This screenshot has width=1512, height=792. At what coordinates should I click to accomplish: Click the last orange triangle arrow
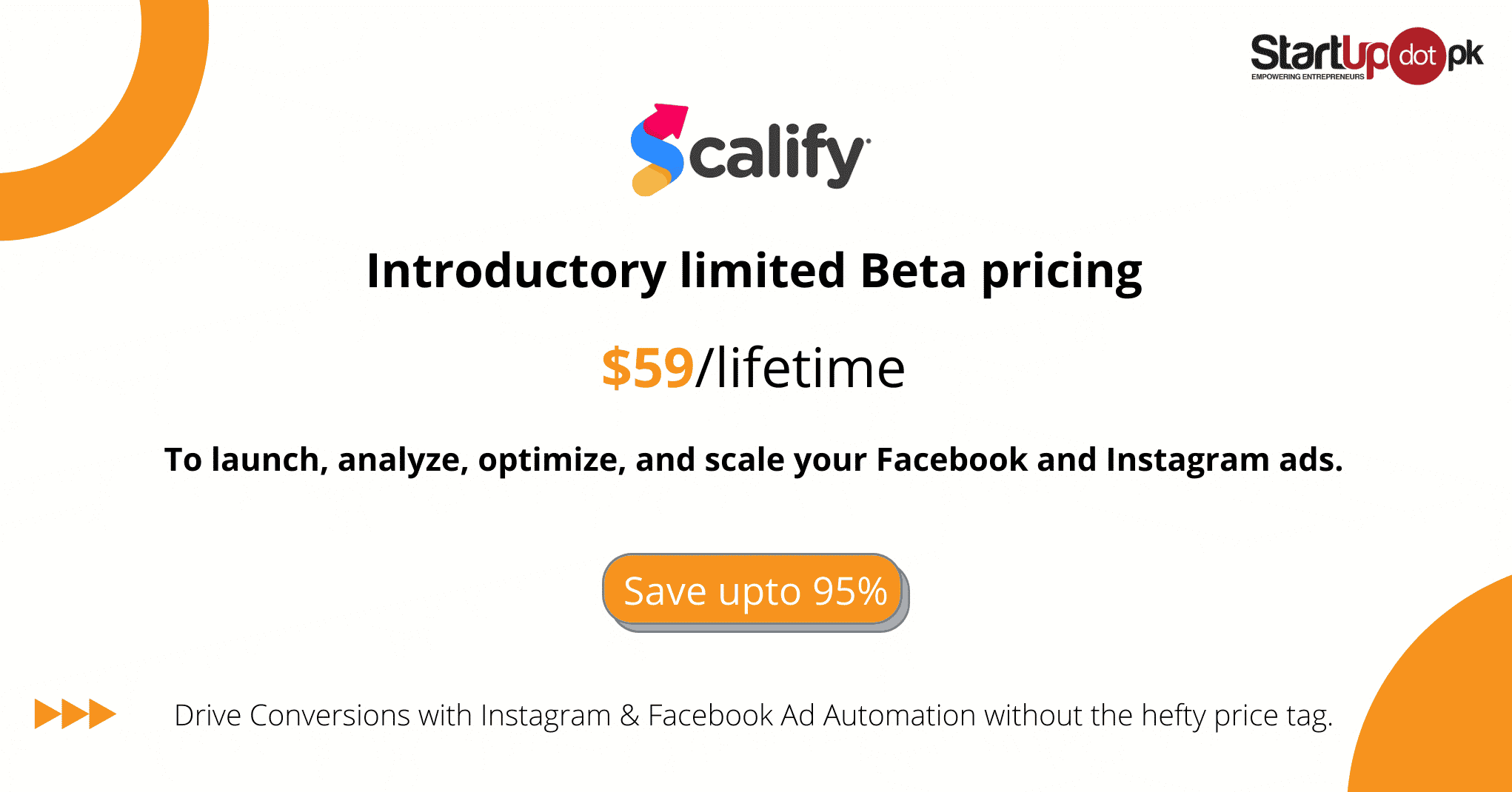(x=103, y=714)
